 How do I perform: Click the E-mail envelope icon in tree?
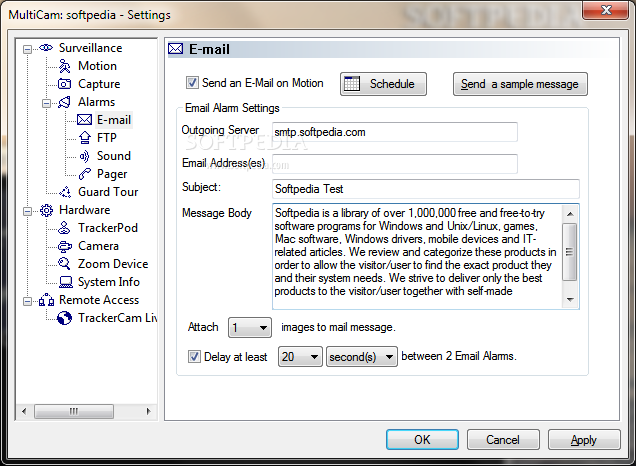[84, 120]
